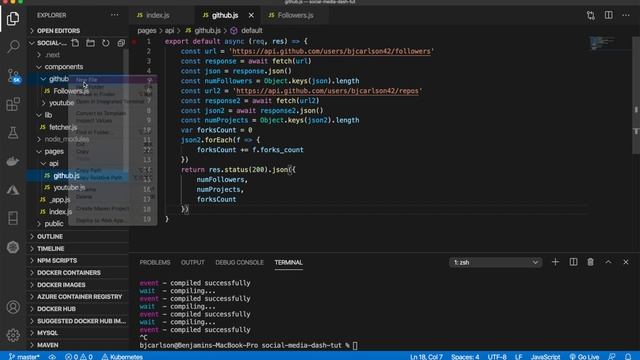Screen dimensions: 640x360
Task: Open the Manage gear icon
Action: [13, 335]
